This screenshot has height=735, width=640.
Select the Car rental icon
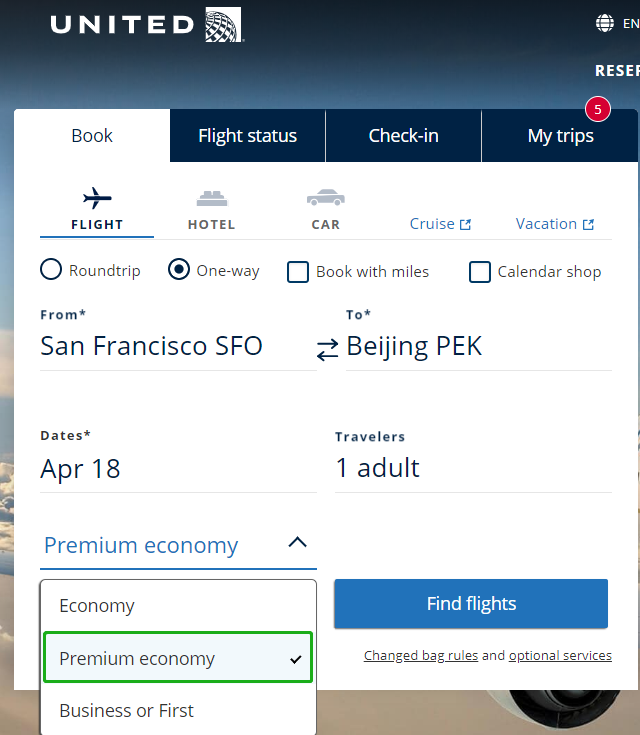coord(326,197)
